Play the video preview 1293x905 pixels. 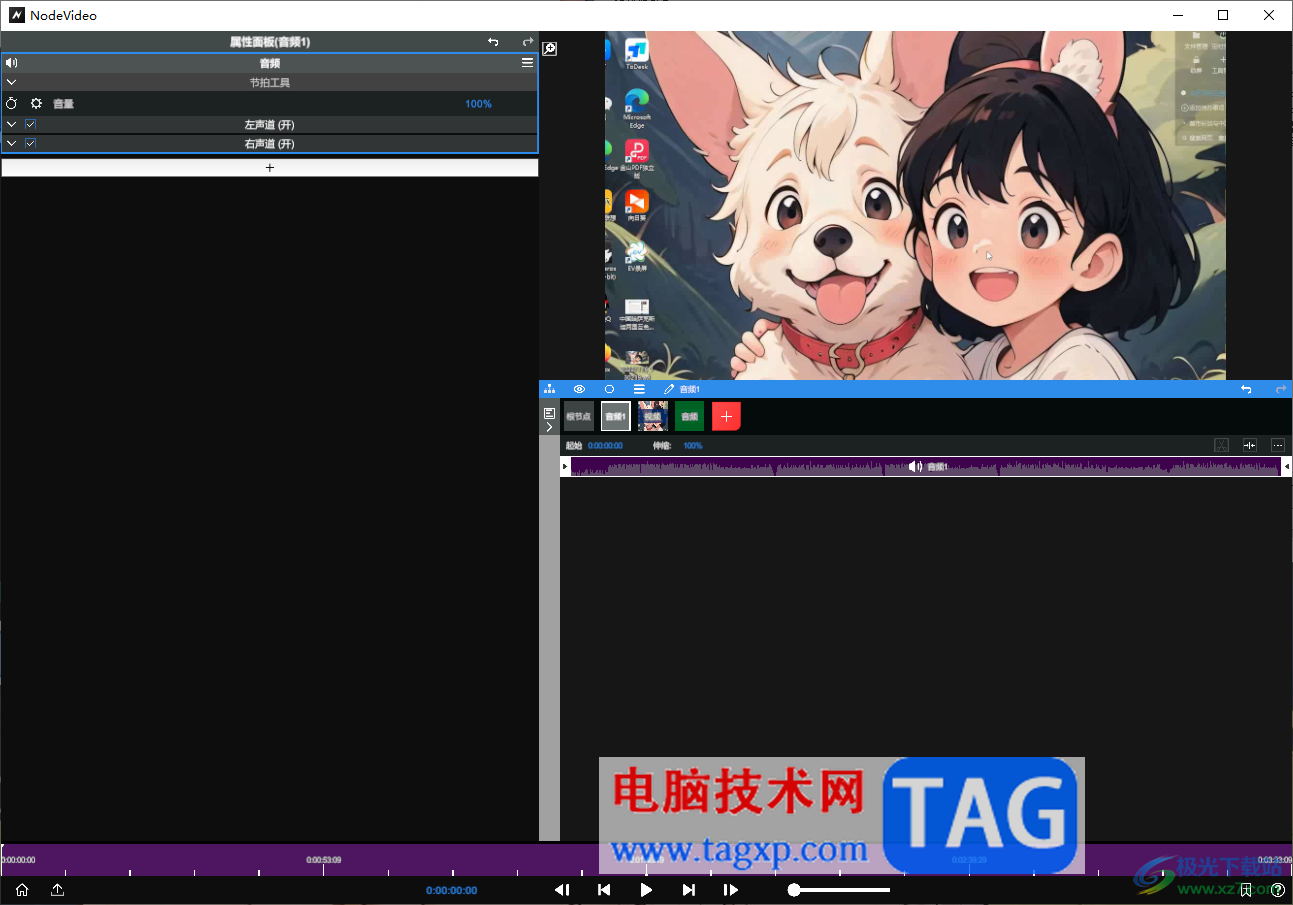point(646,890)
